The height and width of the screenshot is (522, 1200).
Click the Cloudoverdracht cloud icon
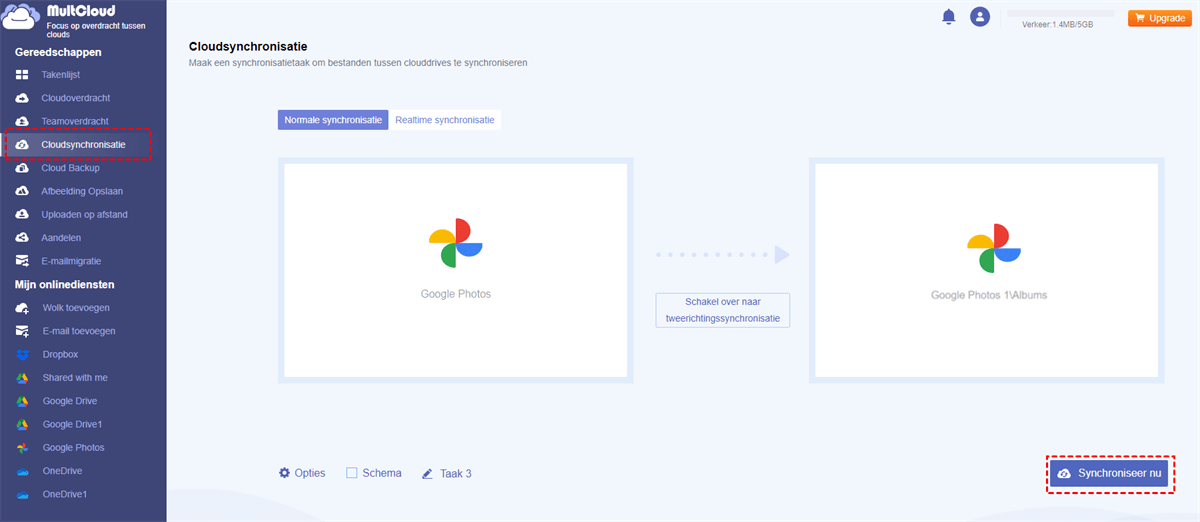(x=22, y=98)
